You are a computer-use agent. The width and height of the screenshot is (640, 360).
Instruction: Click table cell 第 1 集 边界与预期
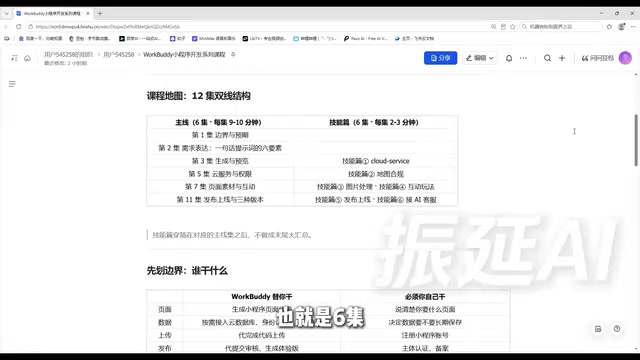point(220,135)
